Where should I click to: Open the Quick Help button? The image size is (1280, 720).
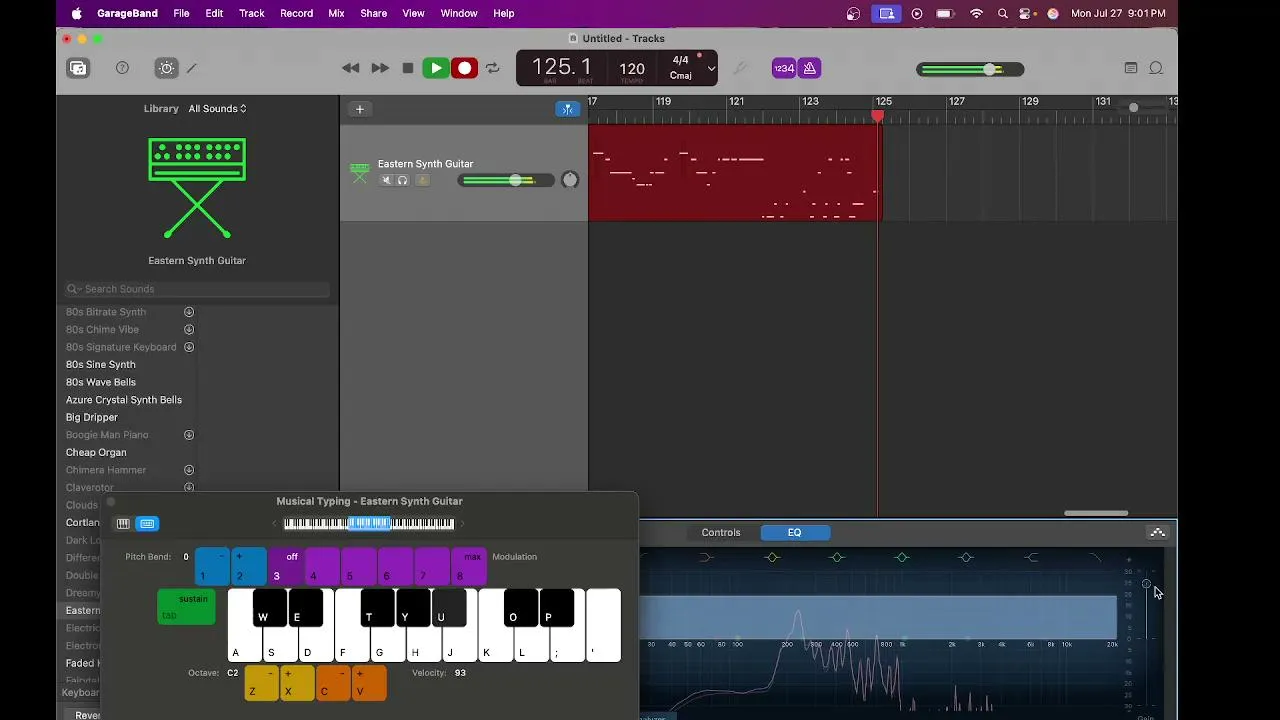122,68
